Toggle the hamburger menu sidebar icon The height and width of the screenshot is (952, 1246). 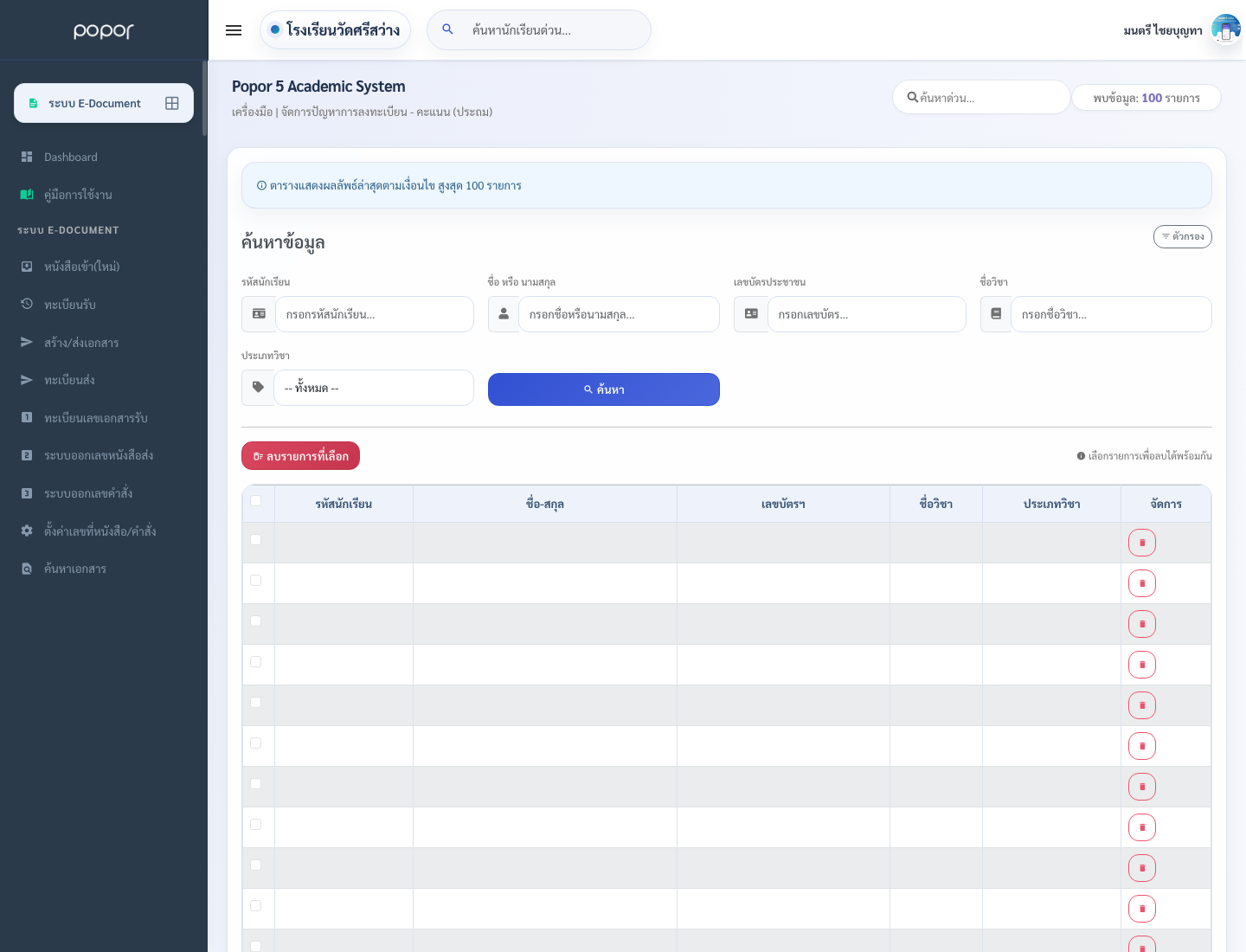click(234, 30)
